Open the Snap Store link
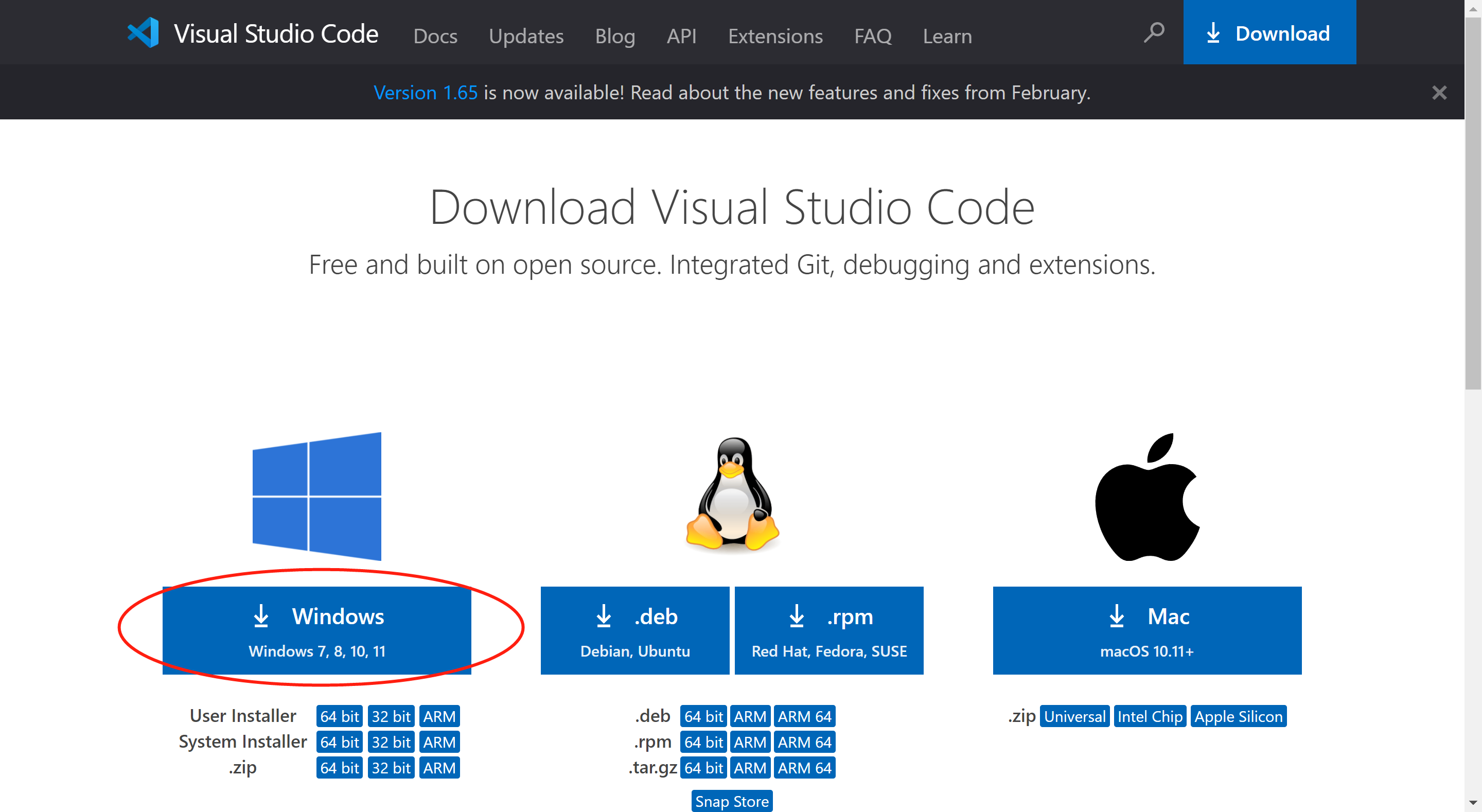1482x812 pixels. 732,801
